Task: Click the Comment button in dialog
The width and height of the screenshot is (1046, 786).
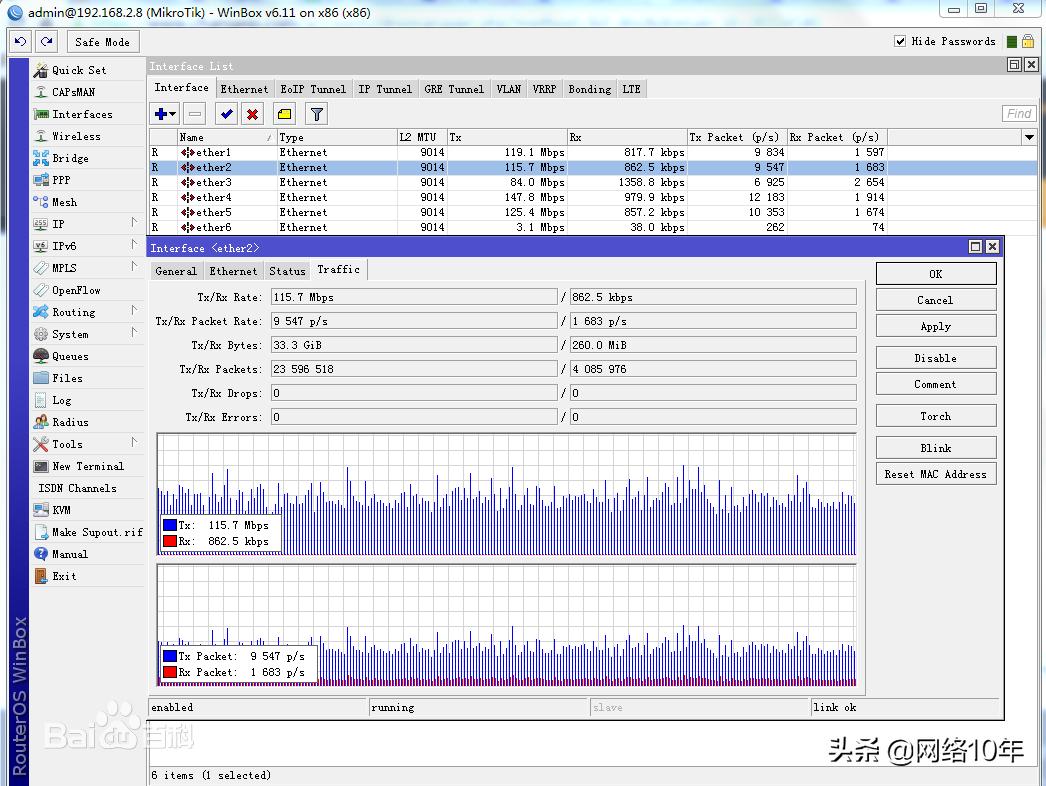Action: tap(936, 384)
